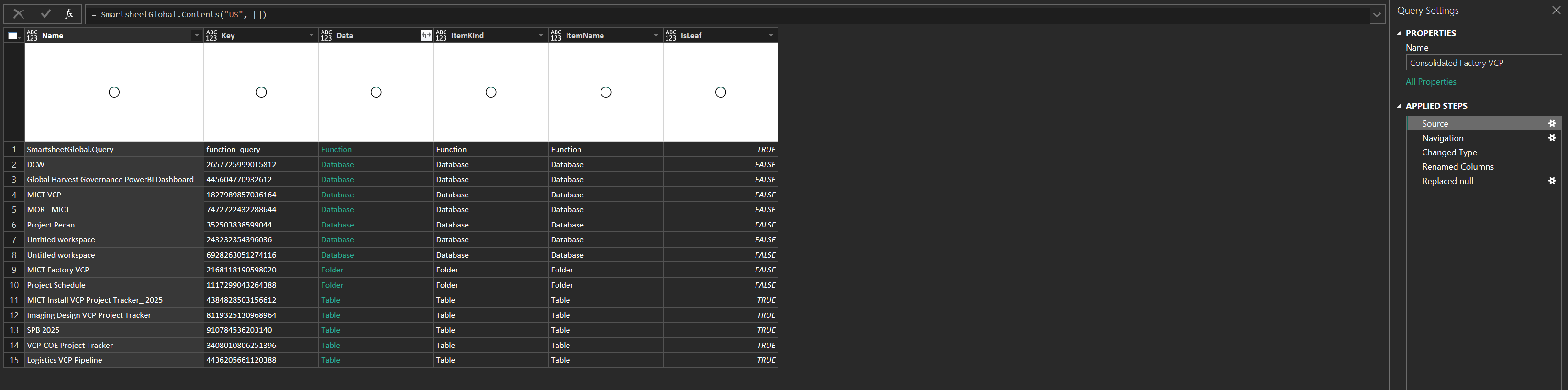Expand the formula bar with chevron
This screenshot has height=390, width=1568.
point(1376,15)
